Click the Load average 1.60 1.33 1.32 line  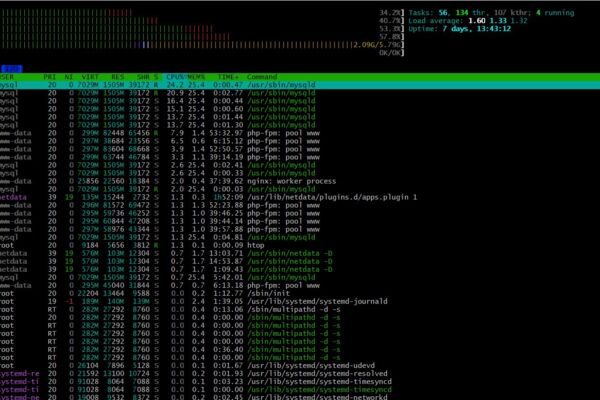pos(468,21)
